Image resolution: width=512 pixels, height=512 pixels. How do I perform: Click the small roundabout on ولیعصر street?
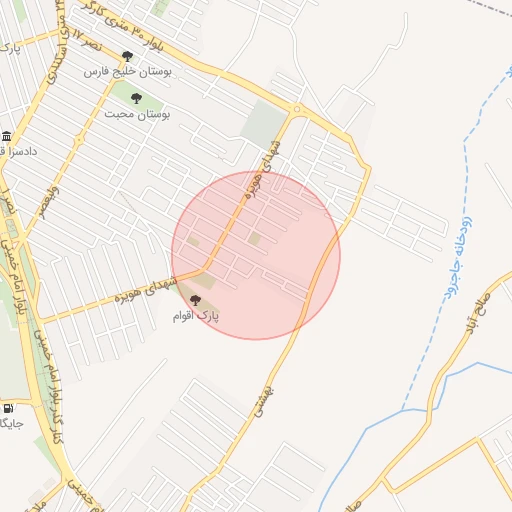click(x=79, y=140)
